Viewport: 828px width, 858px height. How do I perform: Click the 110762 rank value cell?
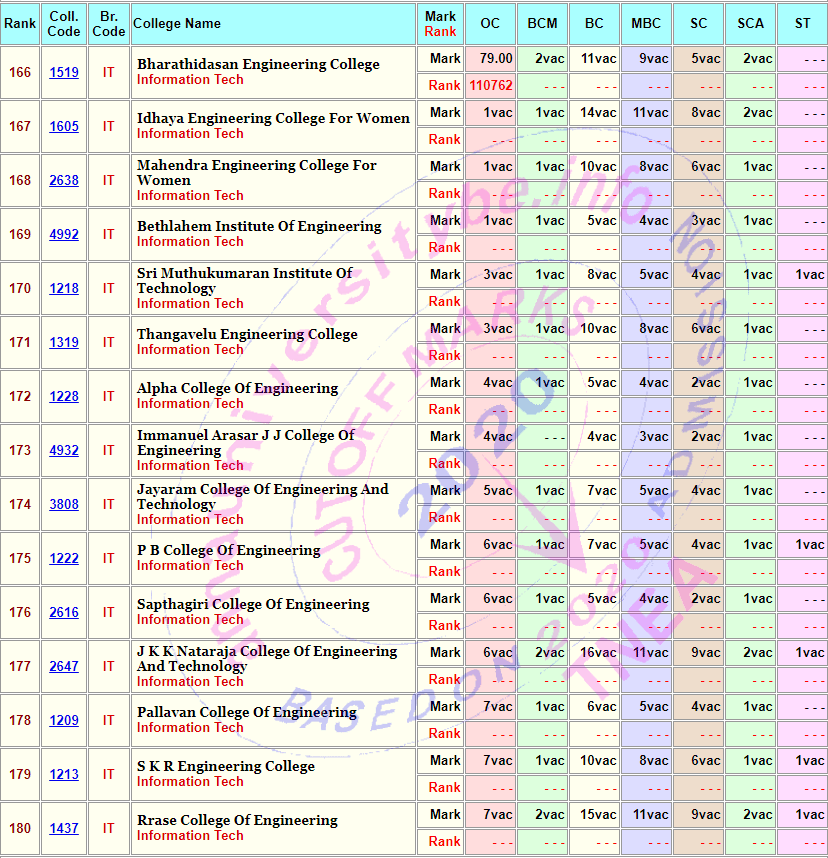pyautogui.click(x=490, y=85)
